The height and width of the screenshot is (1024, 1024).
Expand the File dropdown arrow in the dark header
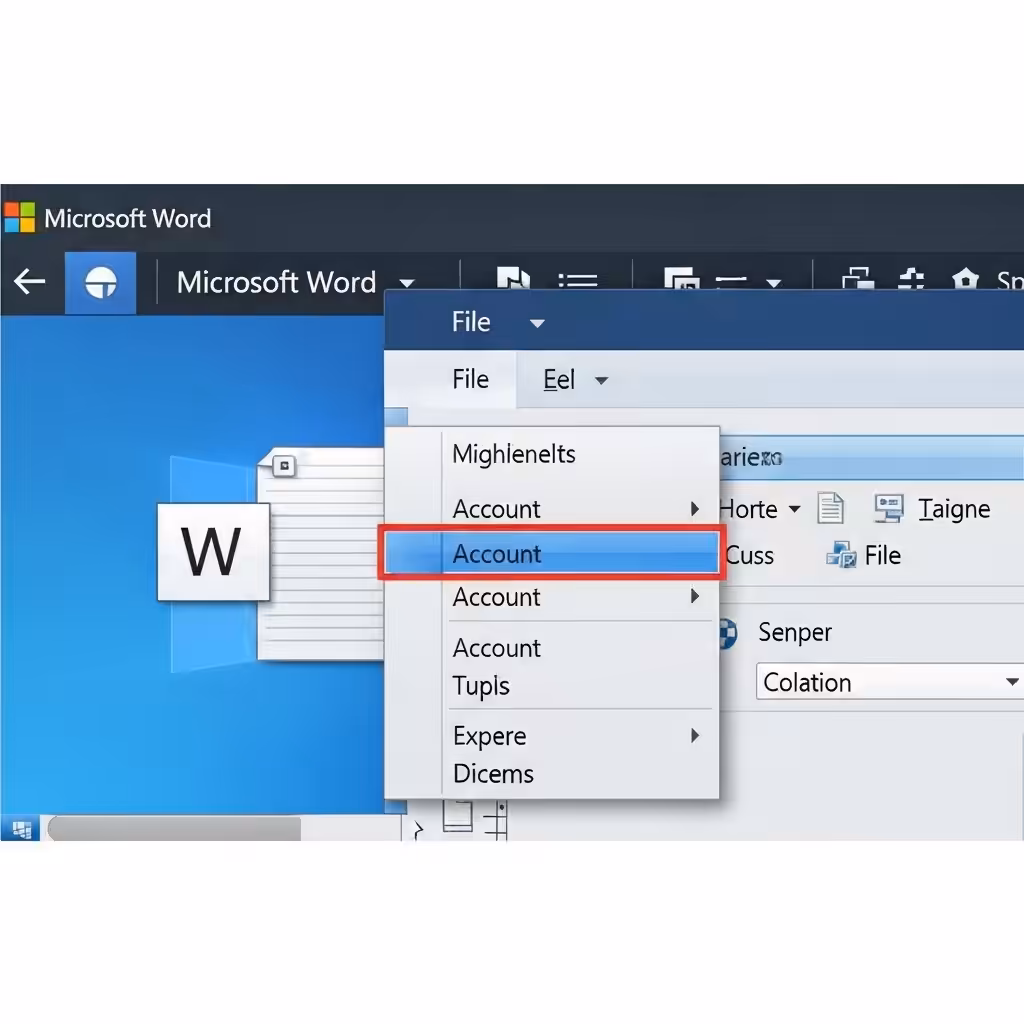point(537,323)
